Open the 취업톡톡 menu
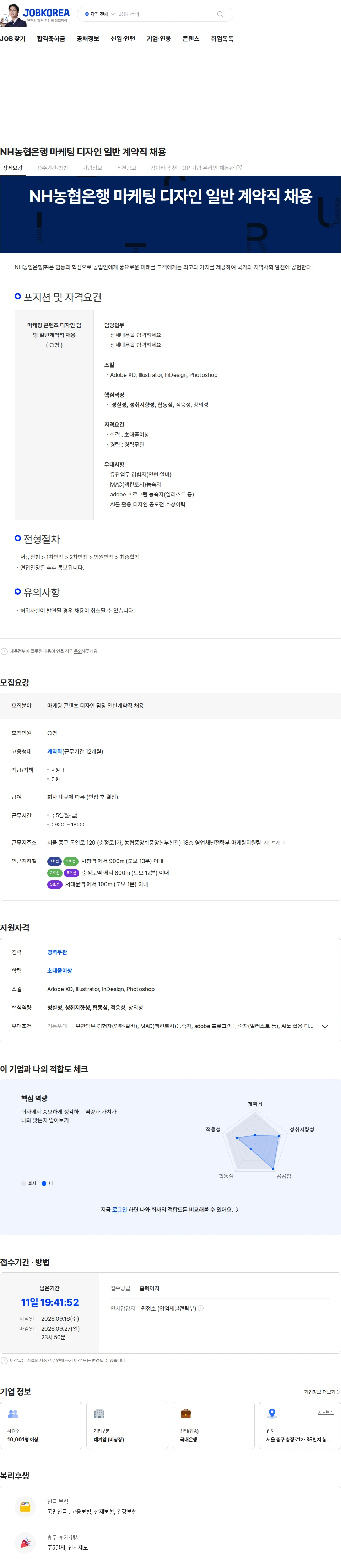The height and width of the screenshot is (1568, 341). pos(222,38)
